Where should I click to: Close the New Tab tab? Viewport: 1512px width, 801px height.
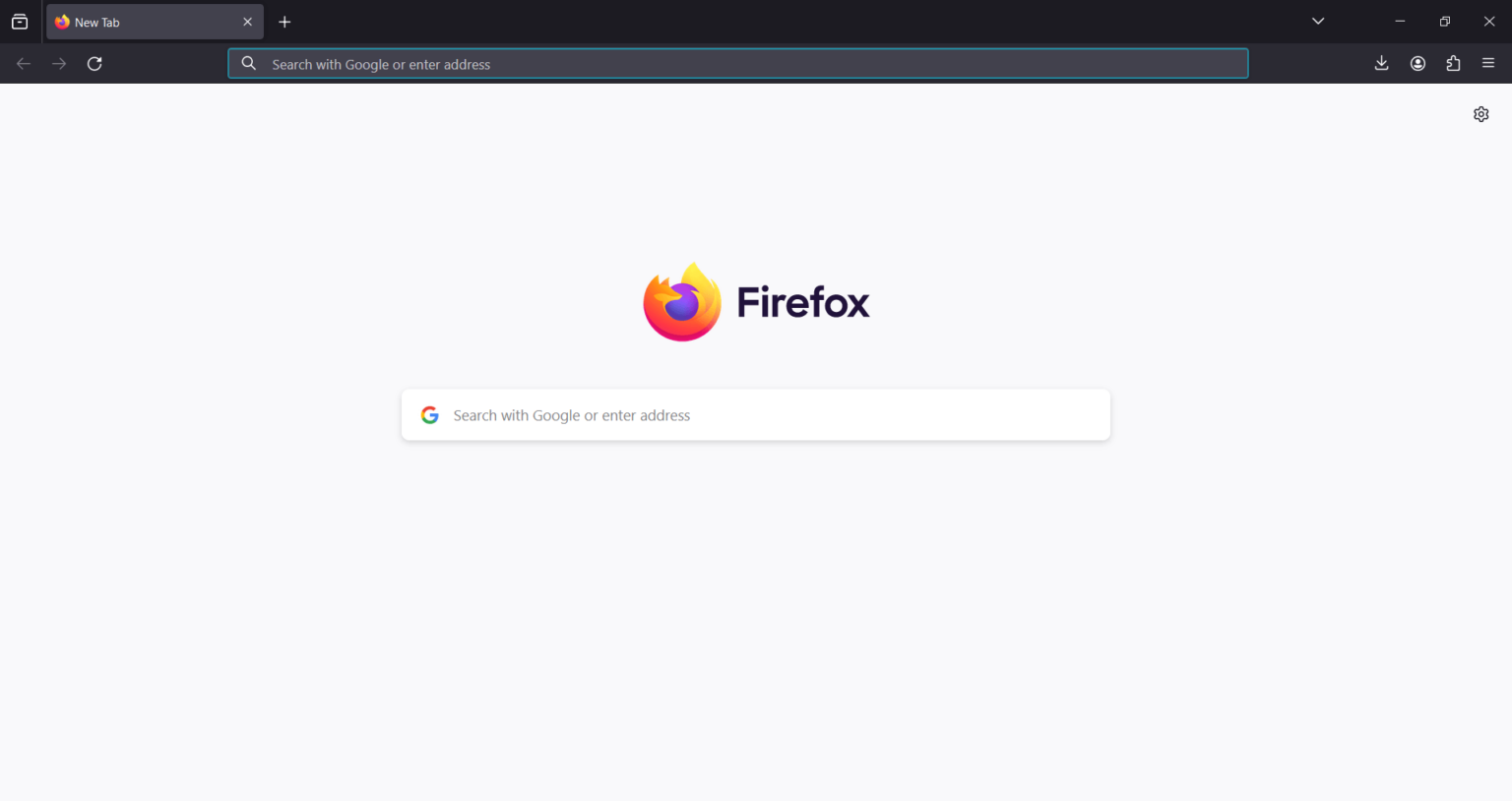247,21
